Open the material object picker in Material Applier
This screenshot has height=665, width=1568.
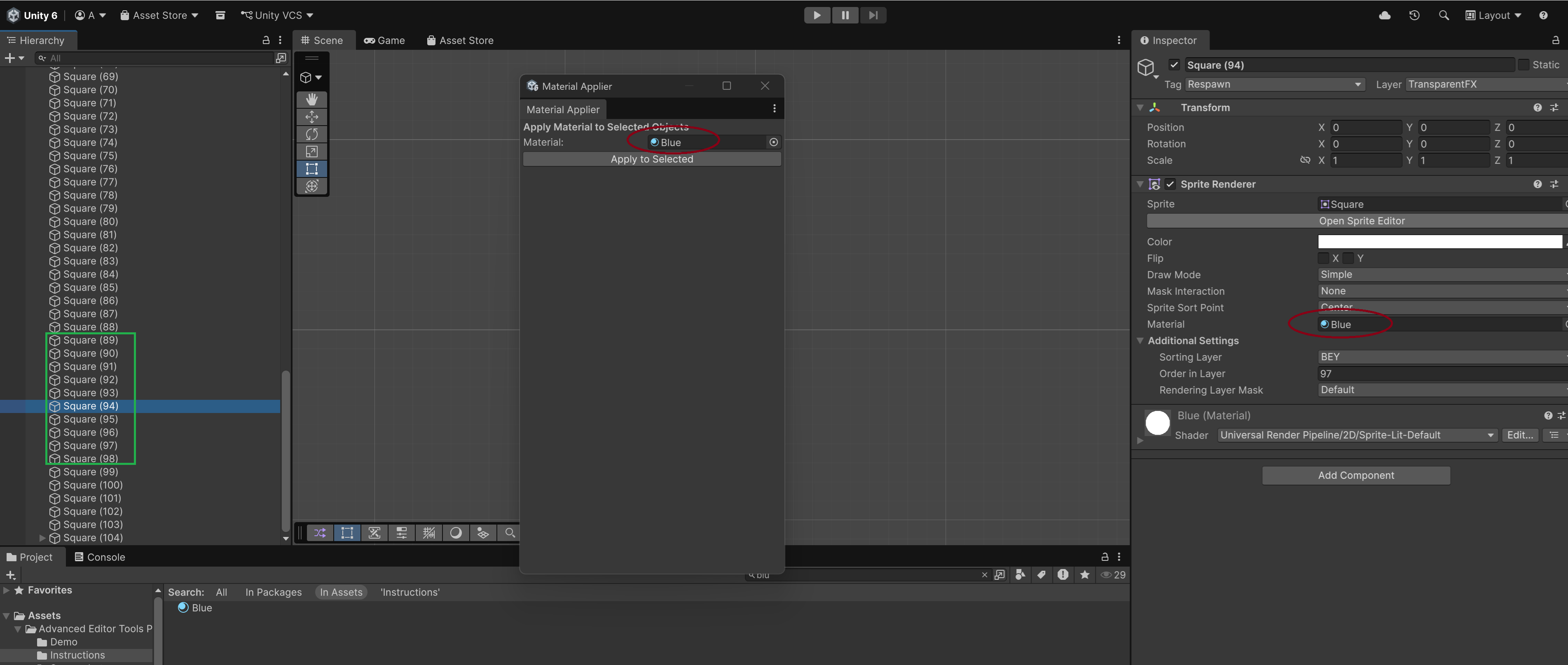click(x=773, y=142)
